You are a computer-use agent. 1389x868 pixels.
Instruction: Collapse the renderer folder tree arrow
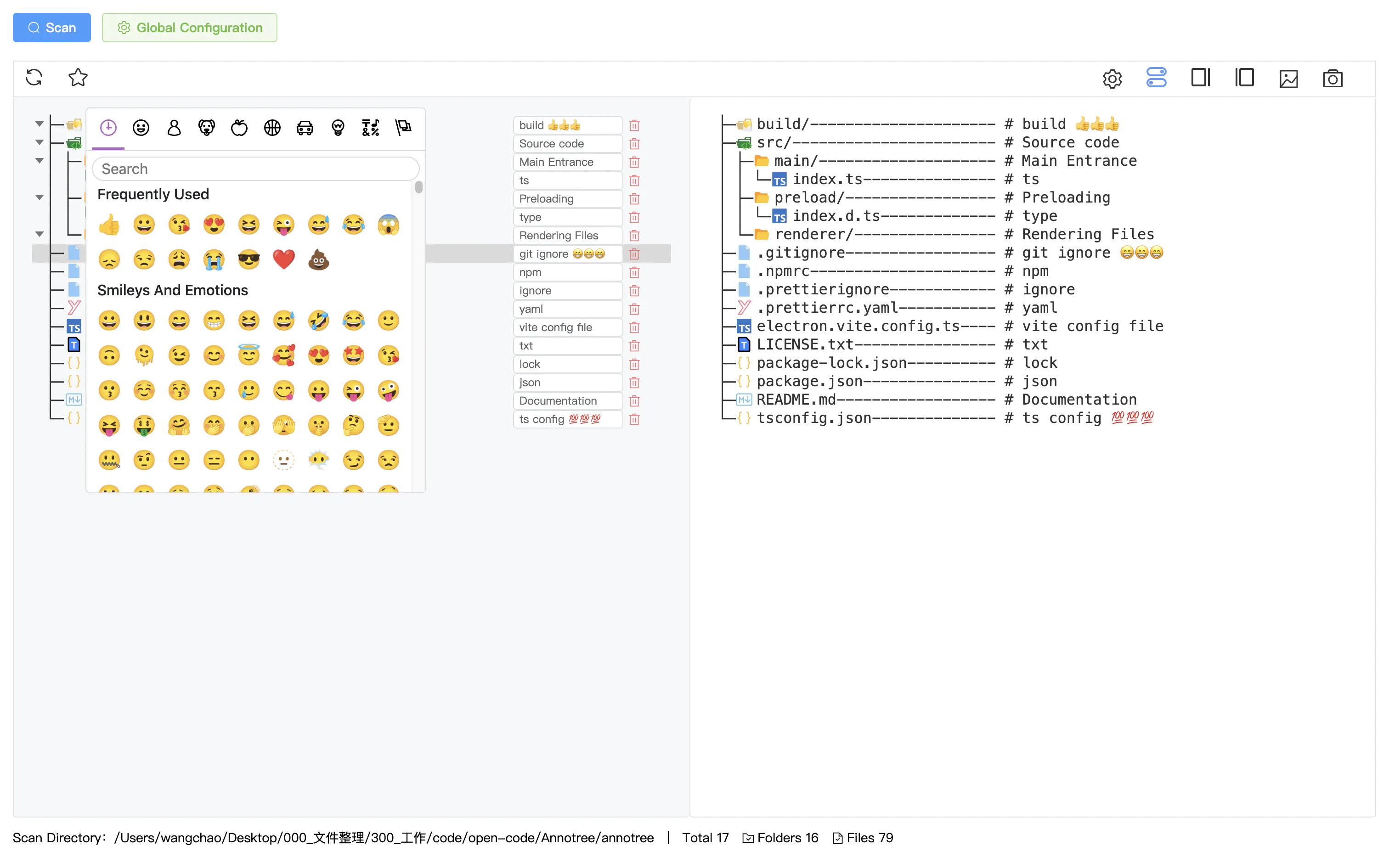(39, 234)
